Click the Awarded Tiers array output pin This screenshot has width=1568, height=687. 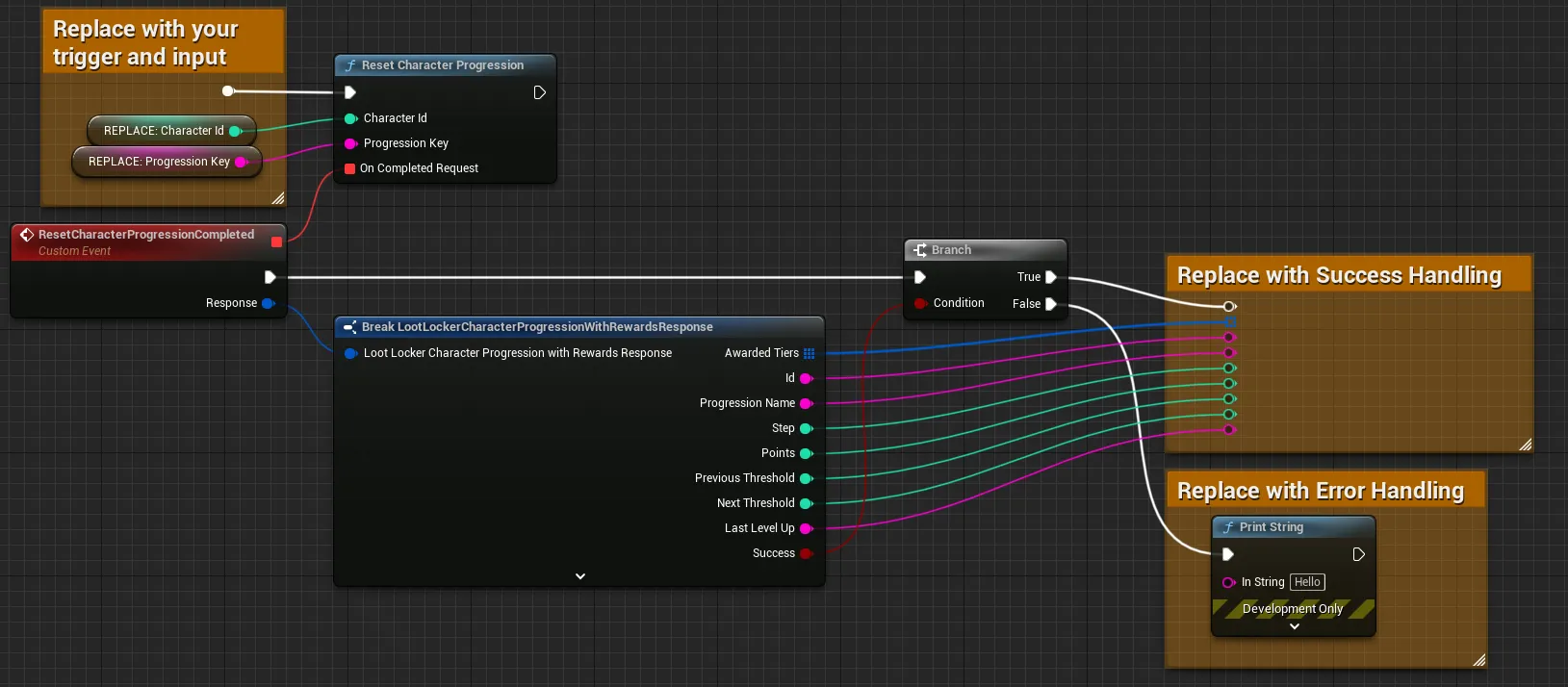[809, 353]
